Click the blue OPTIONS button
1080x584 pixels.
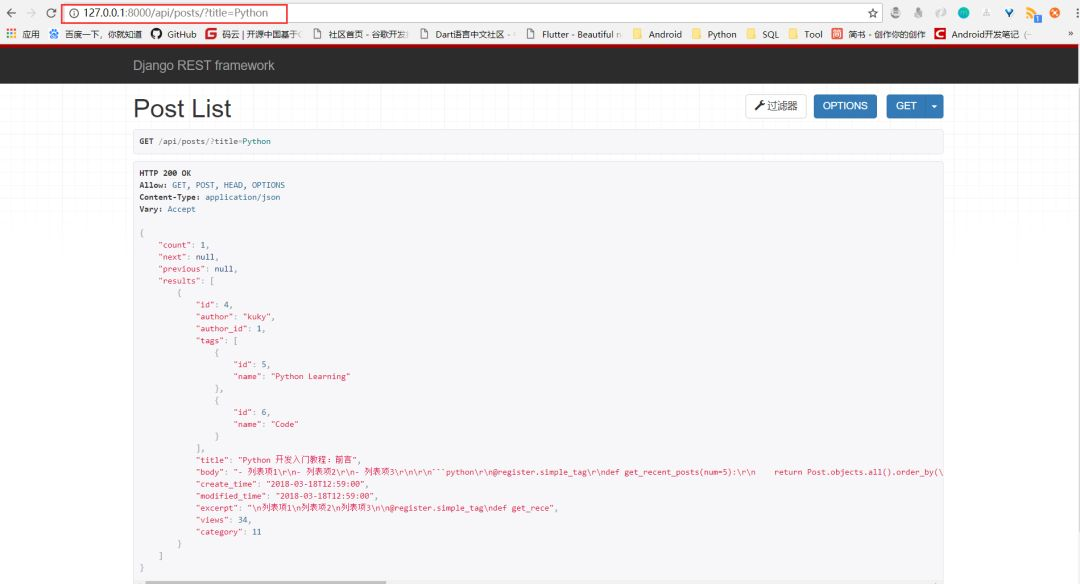(x=845, y=106)
